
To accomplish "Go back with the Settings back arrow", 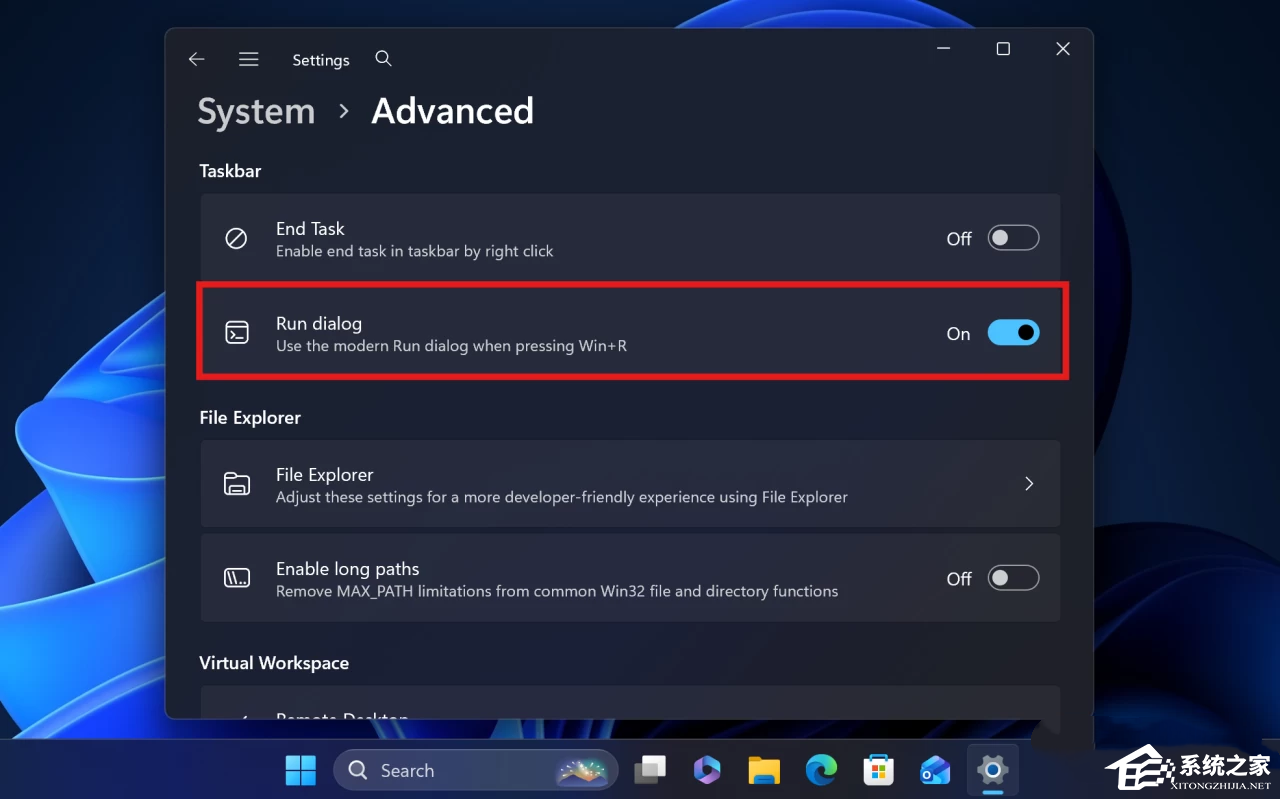I will [196, 60].
